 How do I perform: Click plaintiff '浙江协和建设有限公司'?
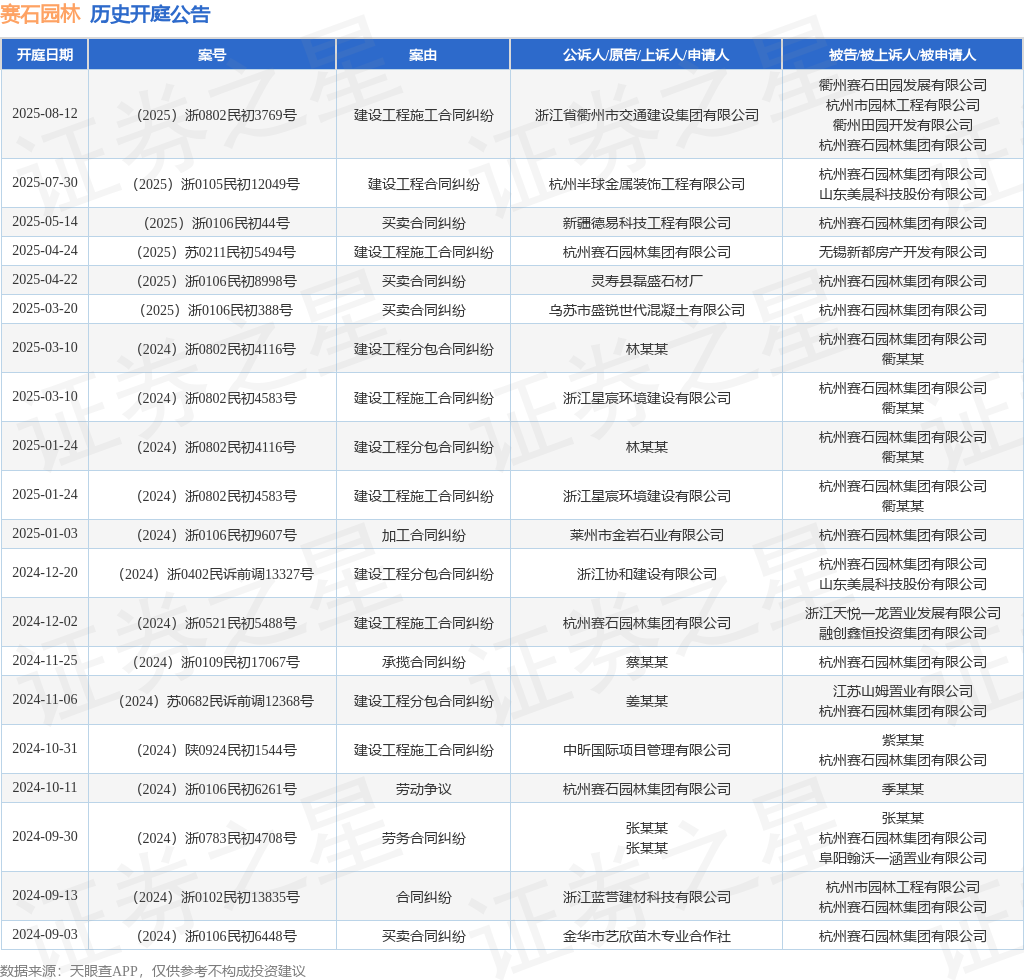coord(647,575)
